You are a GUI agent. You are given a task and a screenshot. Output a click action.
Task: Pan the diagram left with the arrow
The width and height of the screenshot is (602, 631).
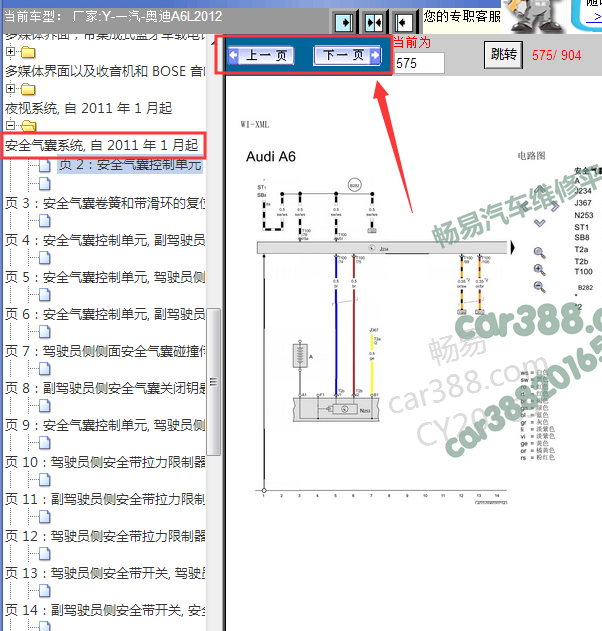coord(524,207)
